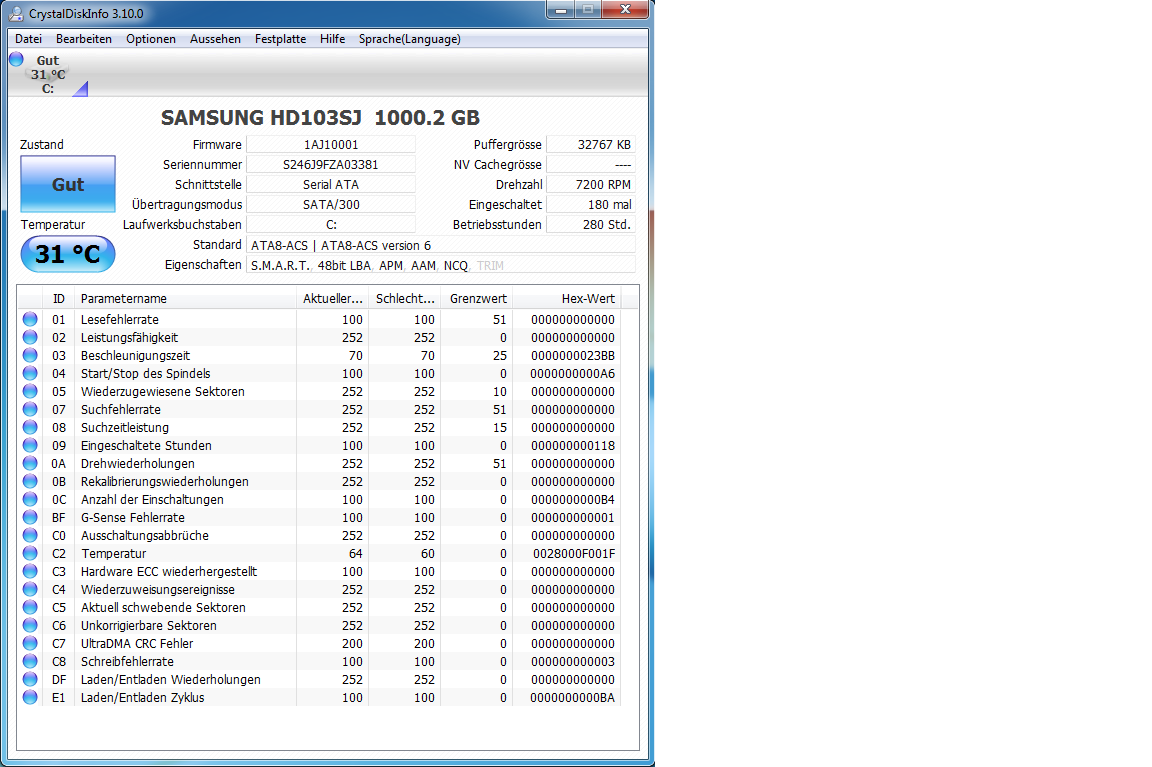Click the Grenzwert column header
1152x767 pixels.
[x=476, y=298]
